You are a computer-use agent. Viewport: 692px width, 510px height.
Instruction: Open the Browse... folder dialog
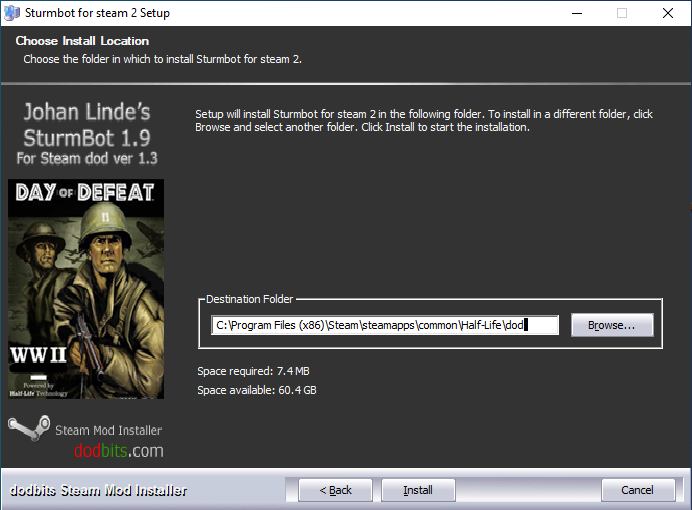coord(612,325)
